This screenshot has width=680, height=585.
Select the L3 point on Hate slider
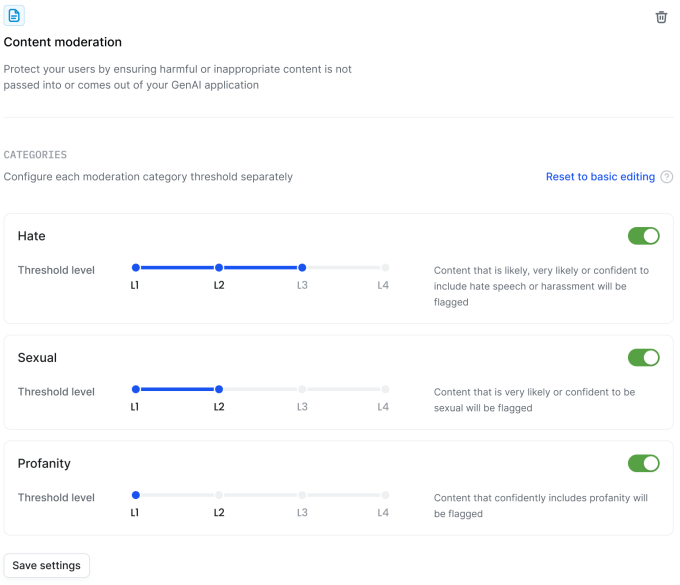(x=302, y=268)
